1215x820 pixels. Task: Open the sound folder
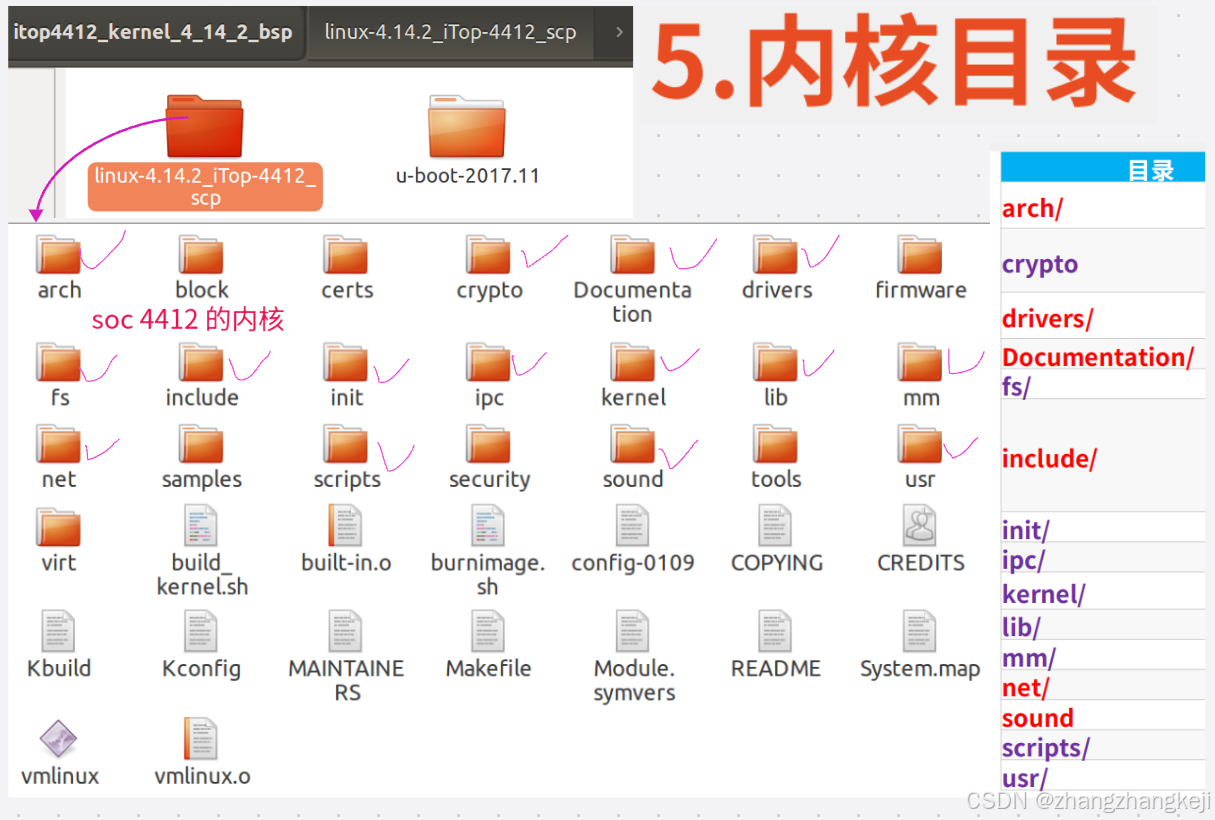click(632, 444)
